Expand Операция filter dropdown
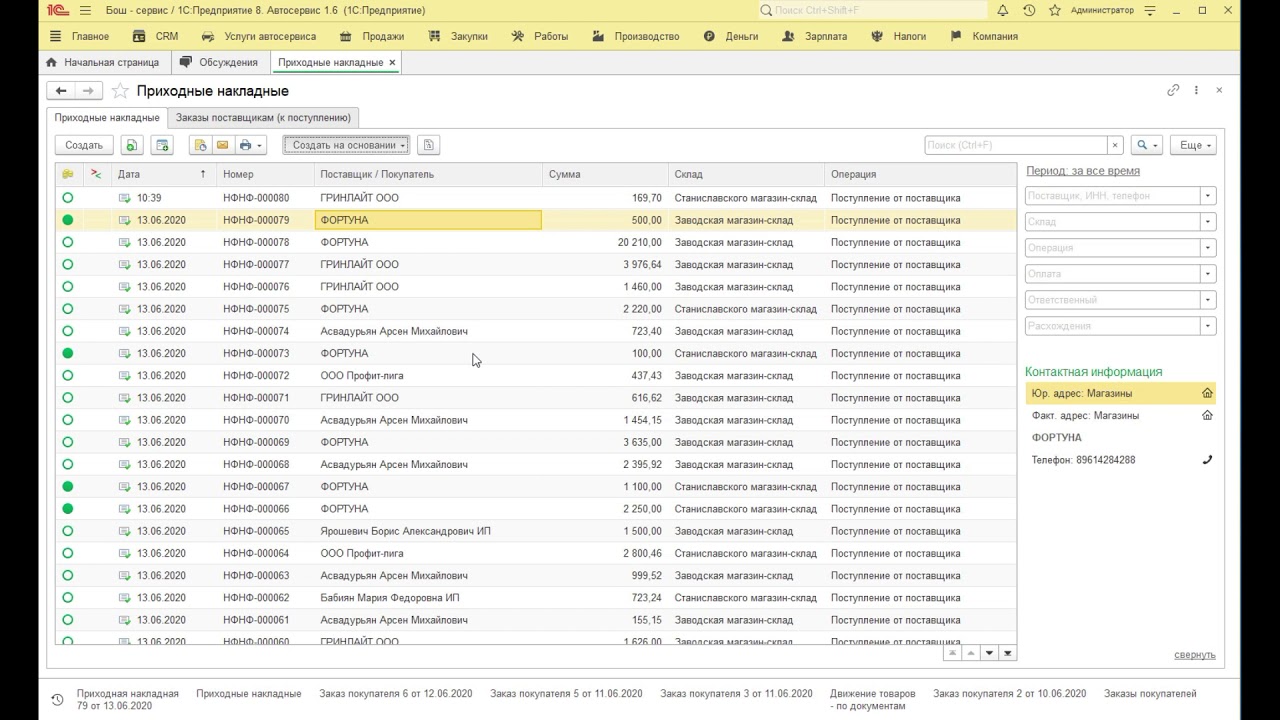This screenshot has height=720, width=1280. coord(1208,248)
